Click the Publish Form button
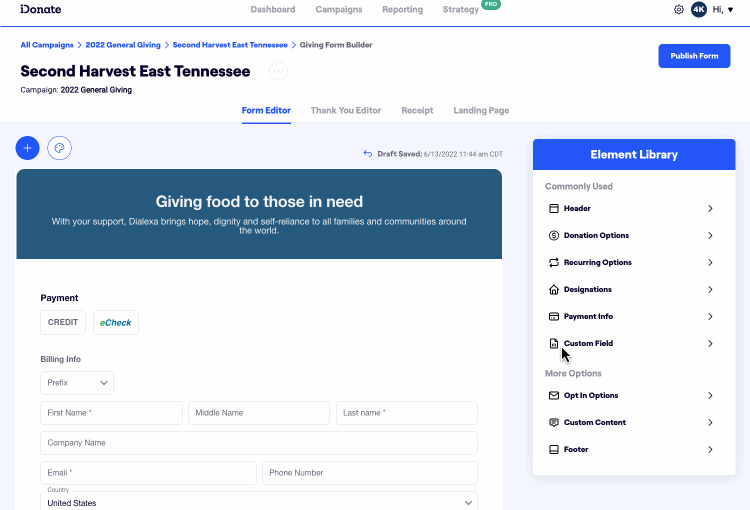The width and height of the screenshot is (750, 510). click(694, 56)
